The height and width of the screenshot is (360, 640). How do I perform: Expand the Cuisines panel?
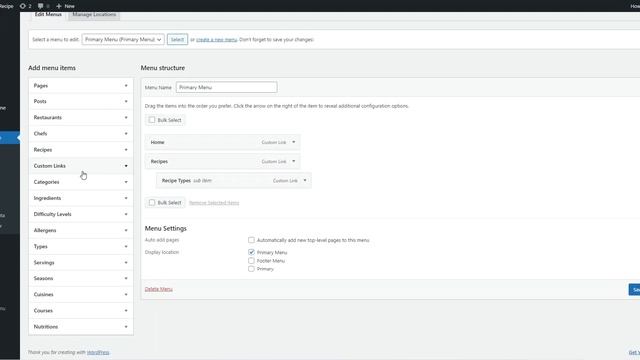tap(81, 294)
